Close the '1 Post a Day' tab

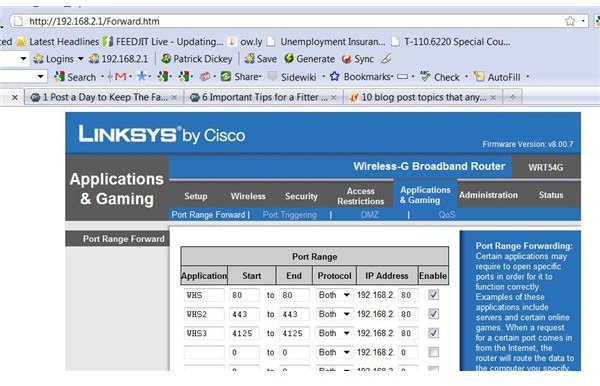pyautogui.click(x=174, y=98)
